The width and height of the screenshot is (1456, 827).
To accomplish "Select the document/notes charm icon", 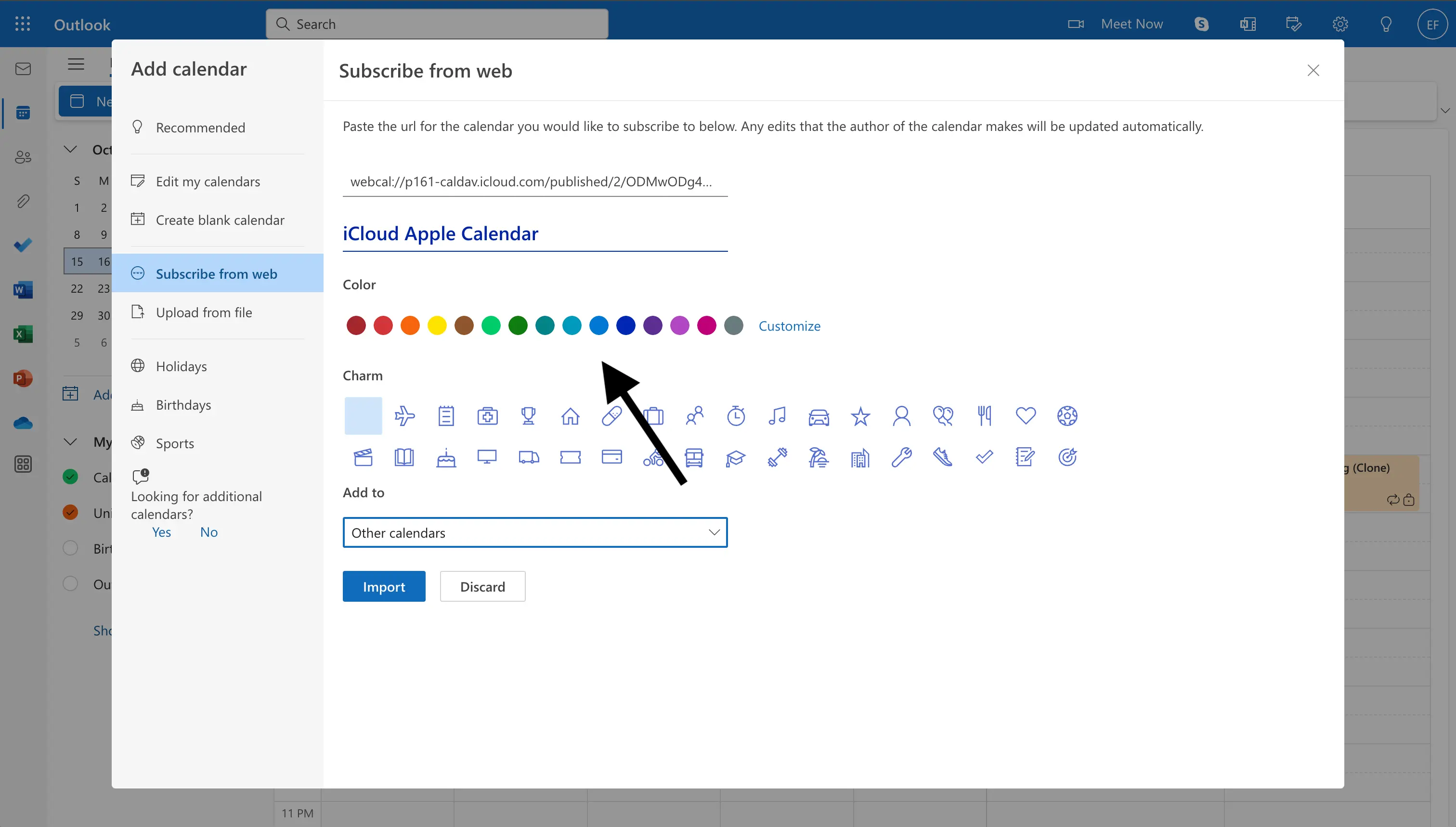I will pos(1026,457).
